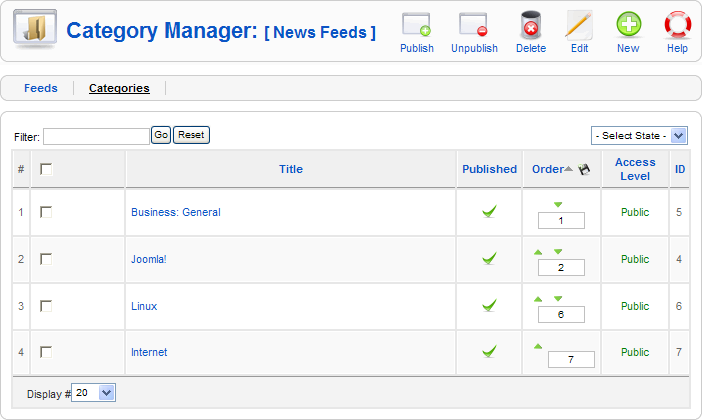
Task: Tick the select-all checkbox in header
Action: coord(46,169)
